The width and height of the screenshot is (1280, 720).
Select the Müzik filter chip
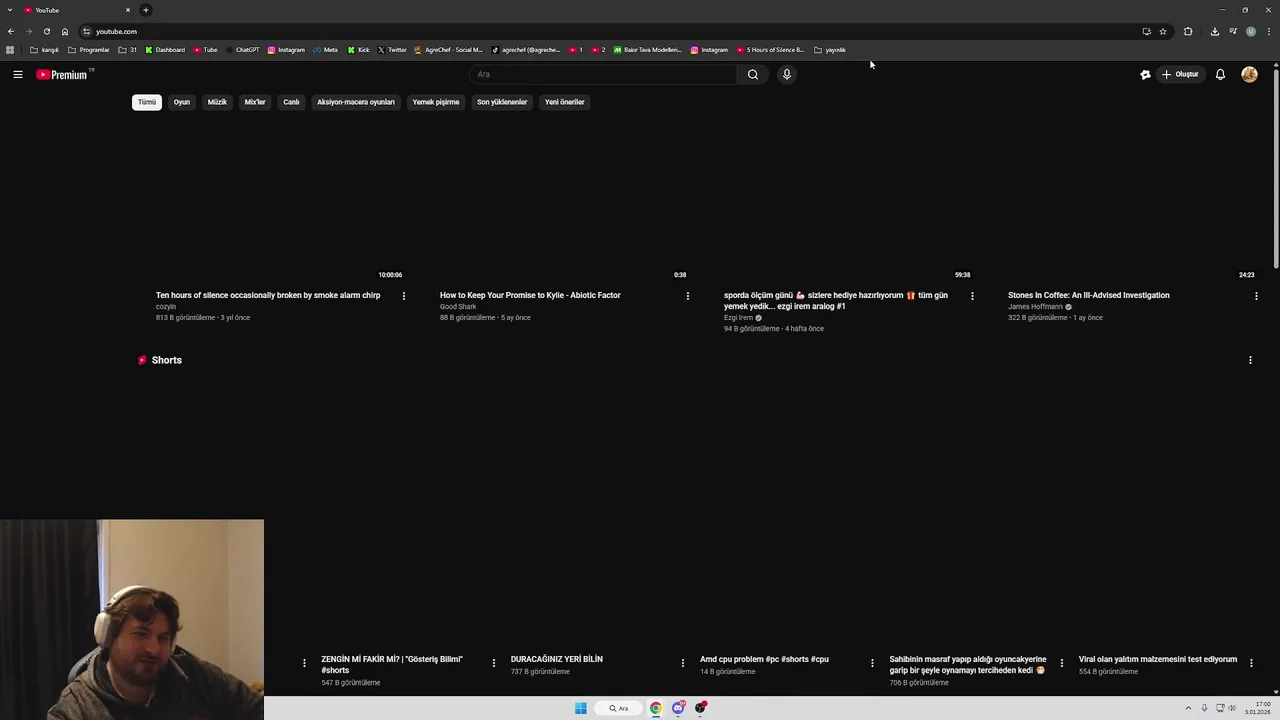[217, 102]
